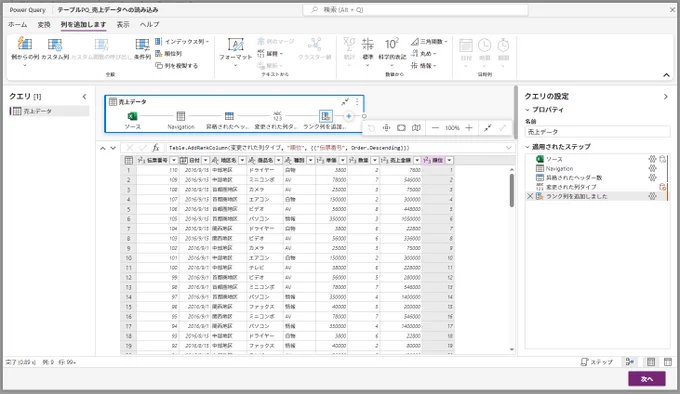Add a カスタム列 custom column
The height and width of the screenshot is (394, 680).
(55, 49)
